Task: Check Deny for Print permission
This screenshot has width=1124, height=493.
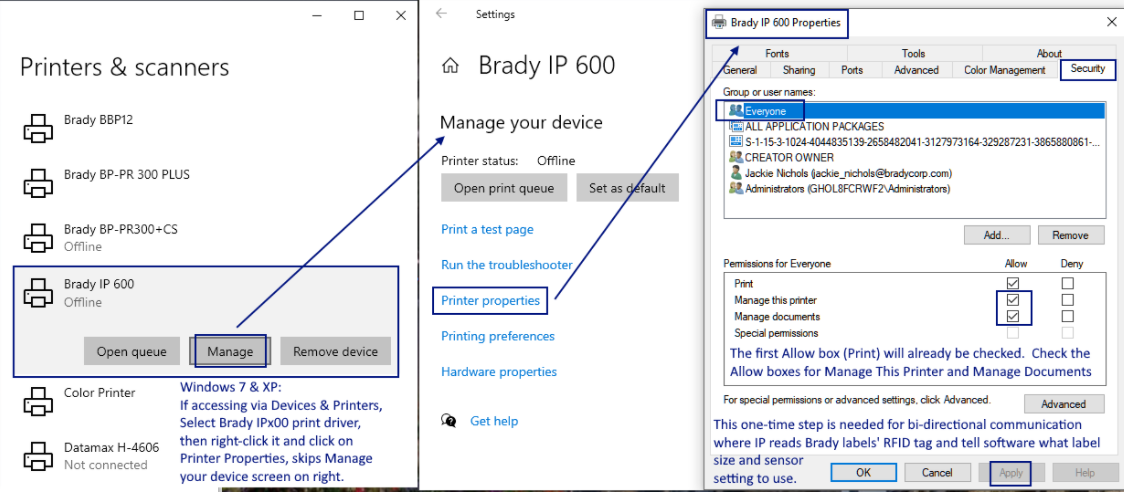Action: coord(1068,283)
